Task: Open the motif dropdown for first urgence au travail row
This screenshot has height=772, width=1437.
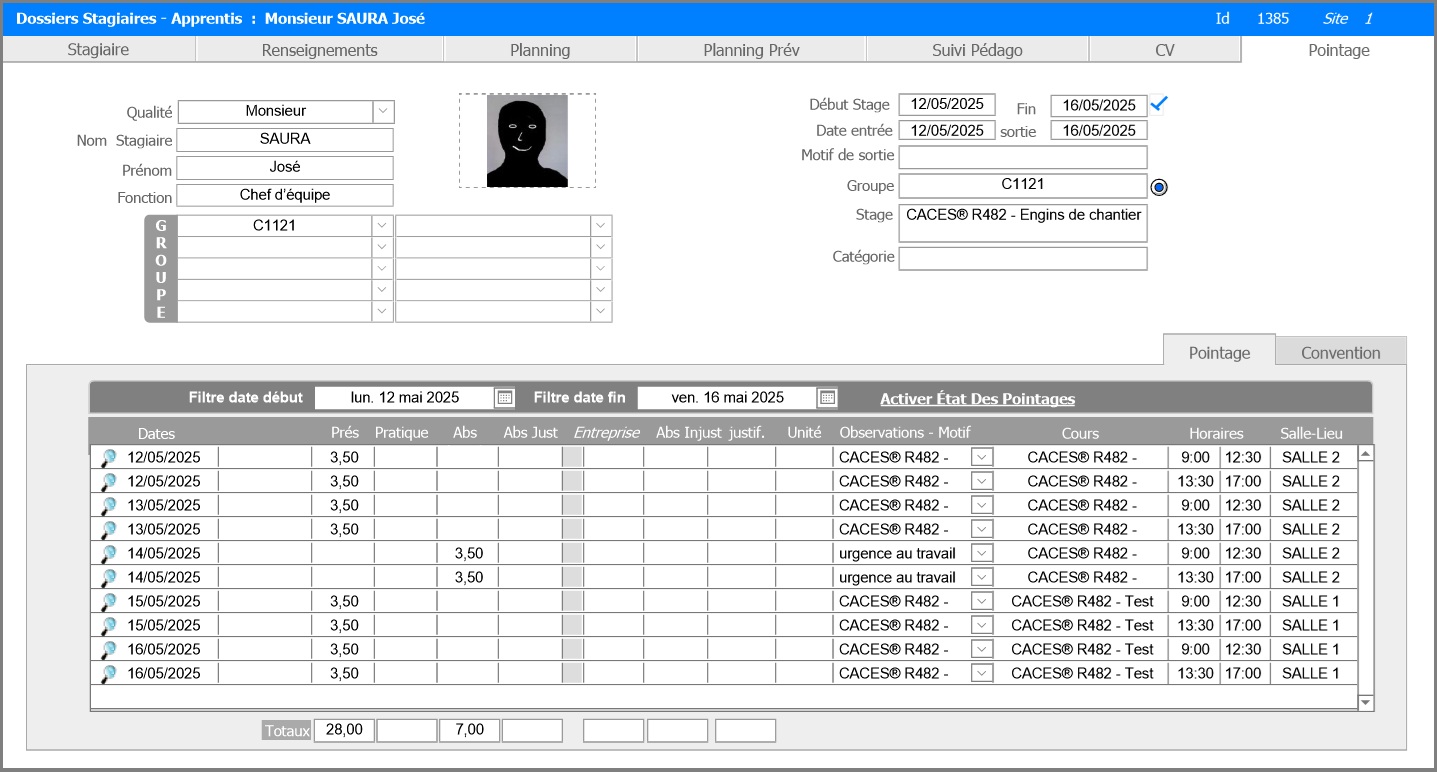Action: click(982, 554)
